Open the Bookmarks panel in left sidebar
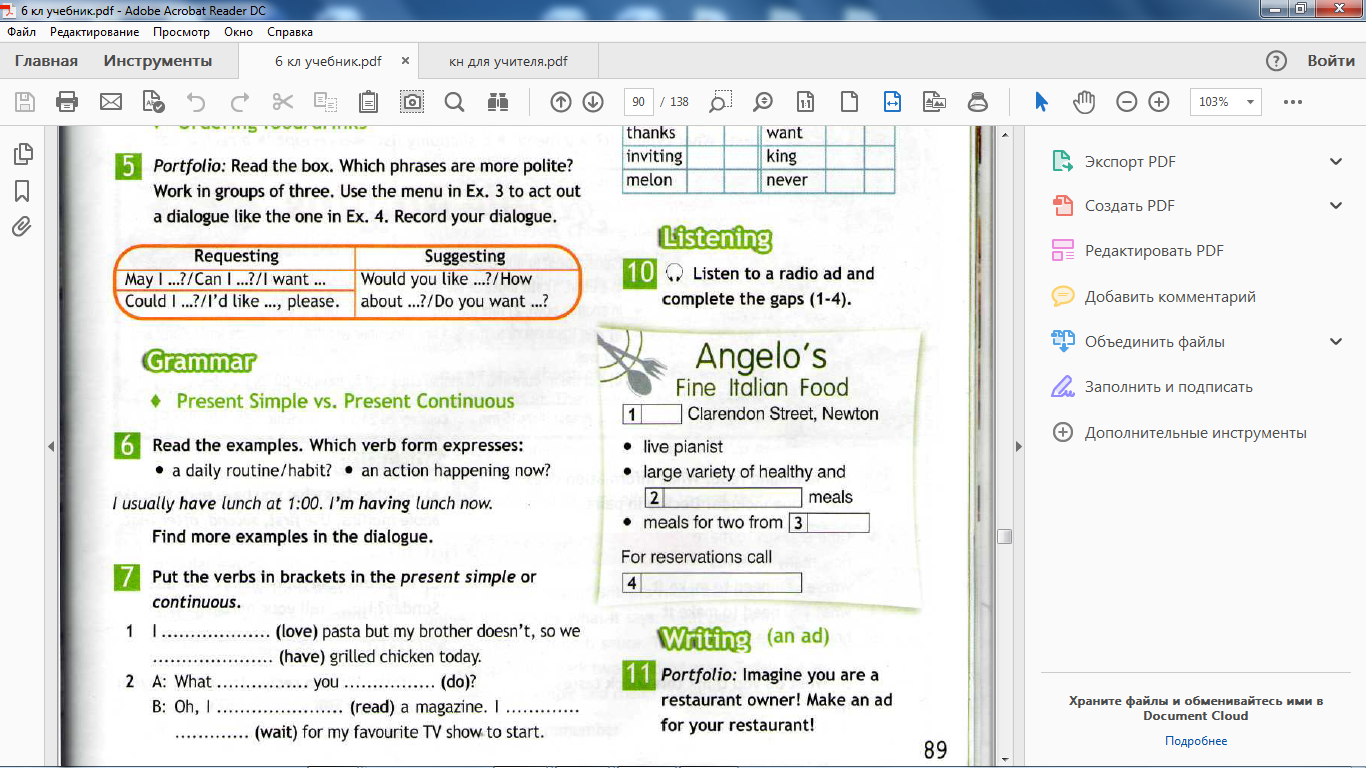Screen dimensions: 1366x768 pyautogui.click(x=22, y=190)
